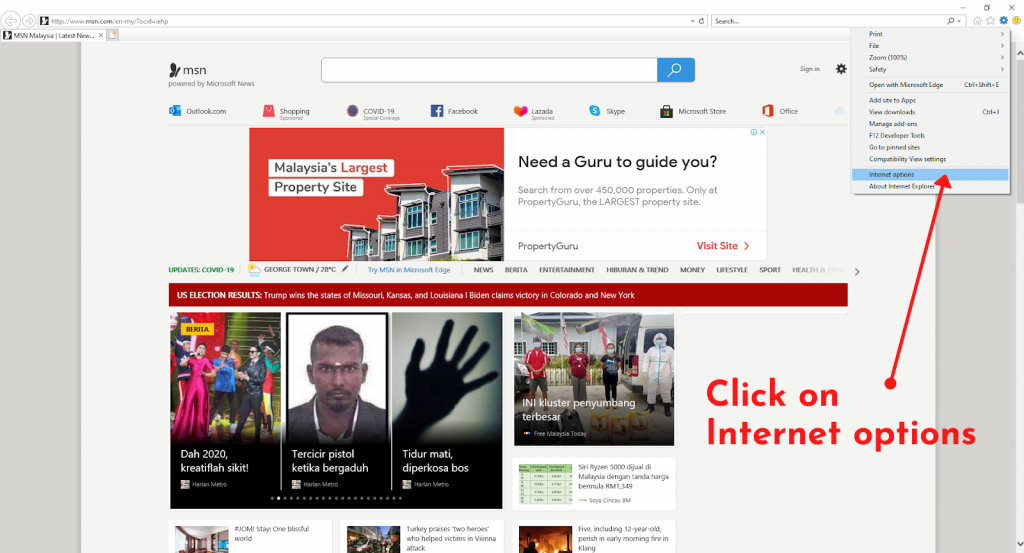The image size is (1024, 553).
Task: Go to the browser Home icon
Action: pyautogui.click(x=977, y=20)
